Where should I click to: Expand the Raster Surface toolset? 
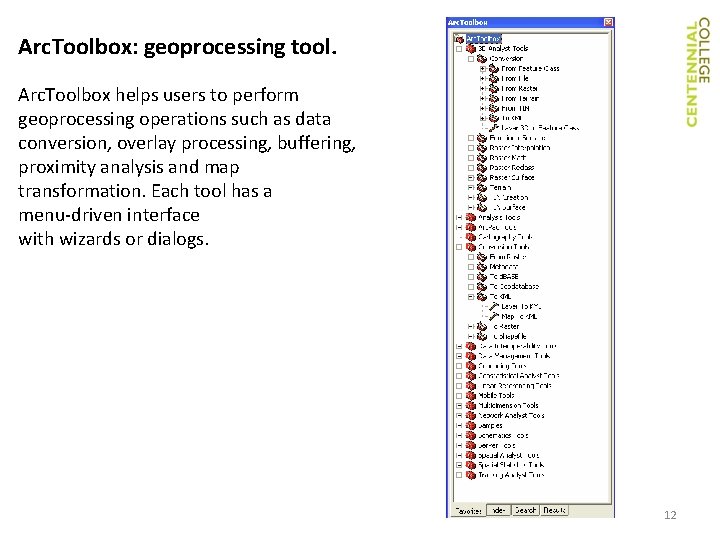(471, 178)
